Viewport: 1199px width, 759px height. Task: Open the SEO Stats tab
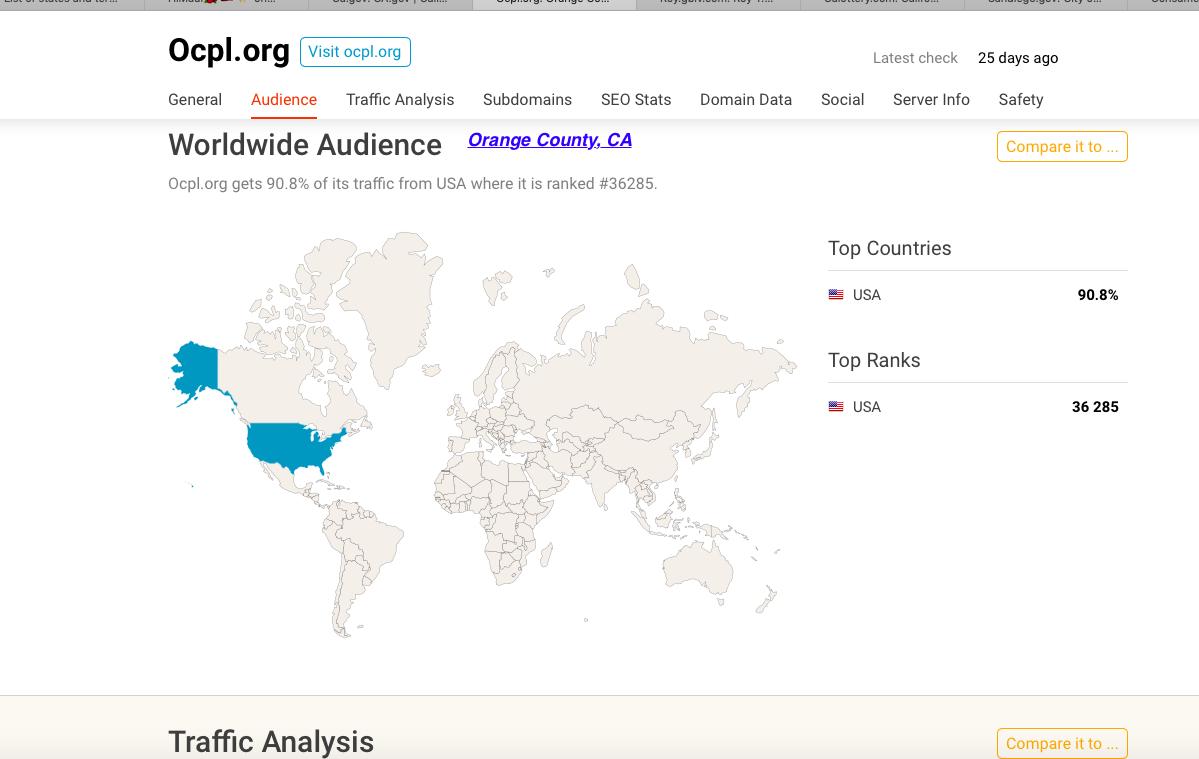(636, 99)
